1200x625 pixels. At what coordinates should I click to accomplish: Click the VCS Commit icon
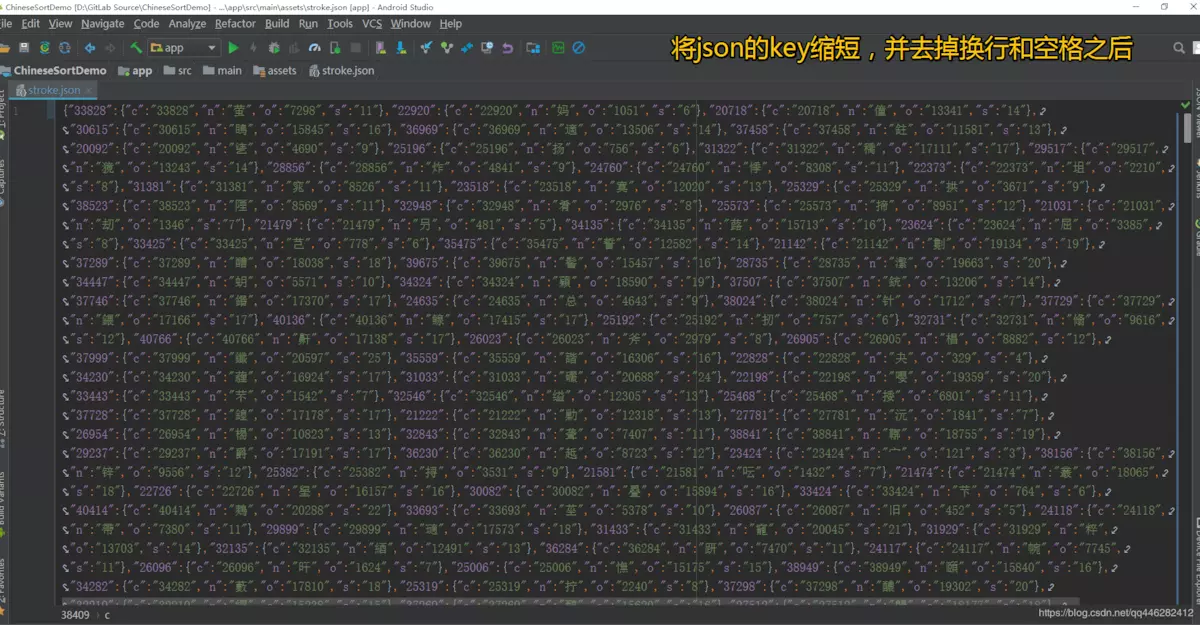click(446, 47)
